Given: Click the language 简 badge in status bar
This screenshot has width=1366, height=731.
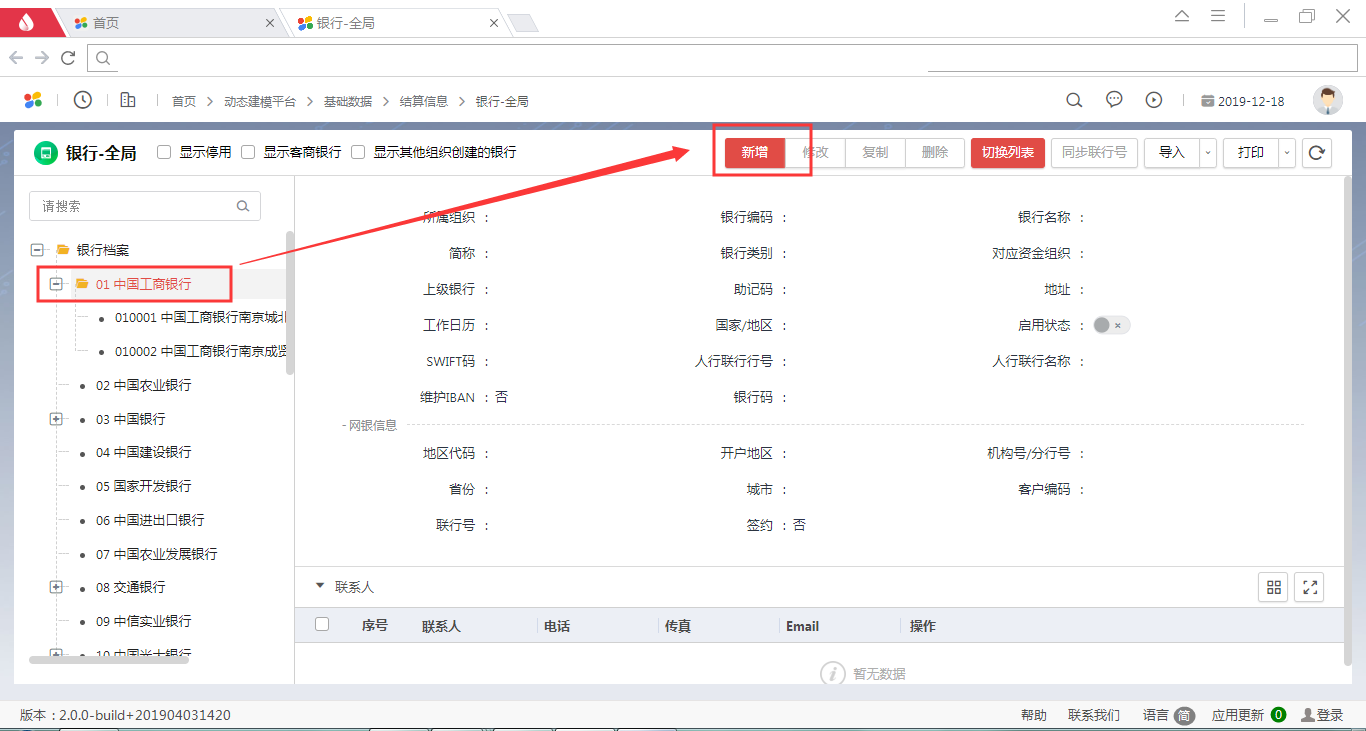Looking at the screenshot, I should point(1184,715).
